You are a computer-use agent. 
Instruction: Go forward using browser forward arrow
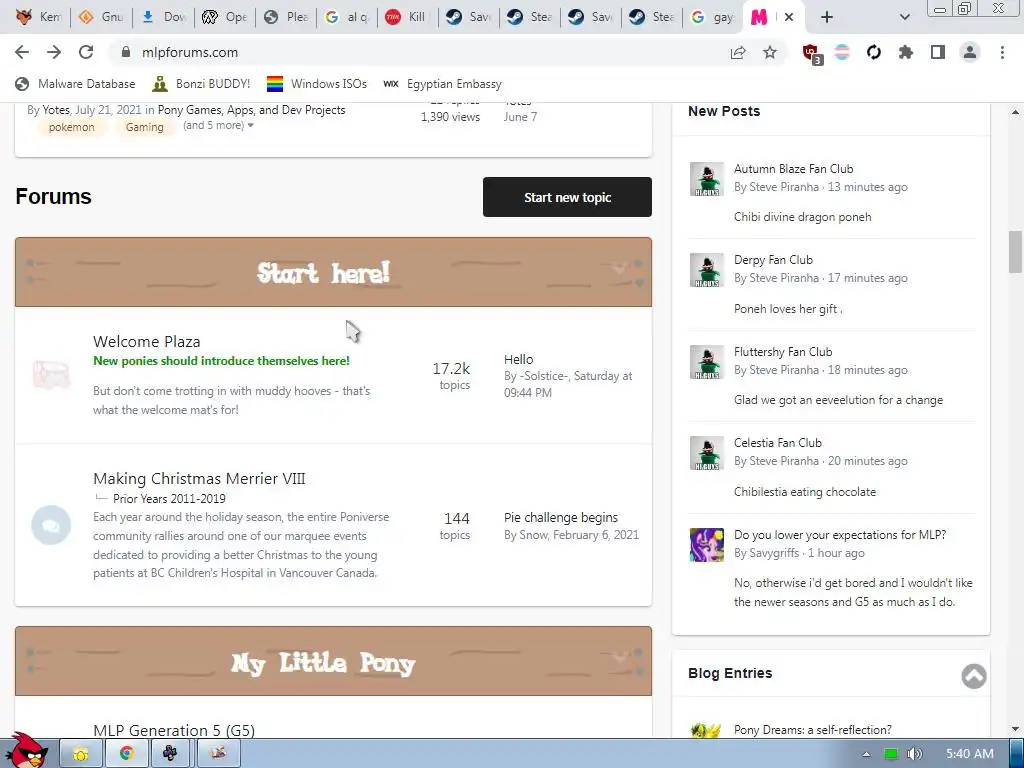click(54, 52)
